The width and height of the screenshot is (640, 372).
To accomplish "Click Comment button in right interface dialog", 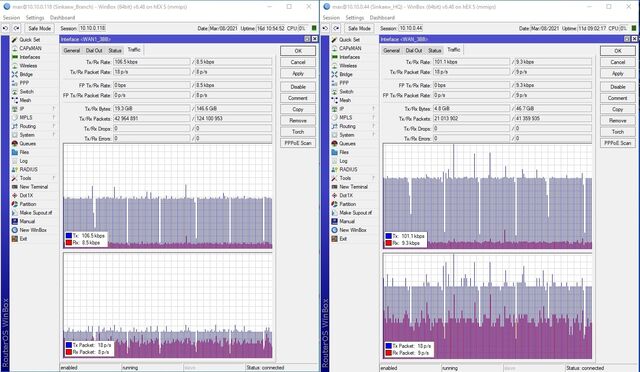I will [x=618, y=98].
